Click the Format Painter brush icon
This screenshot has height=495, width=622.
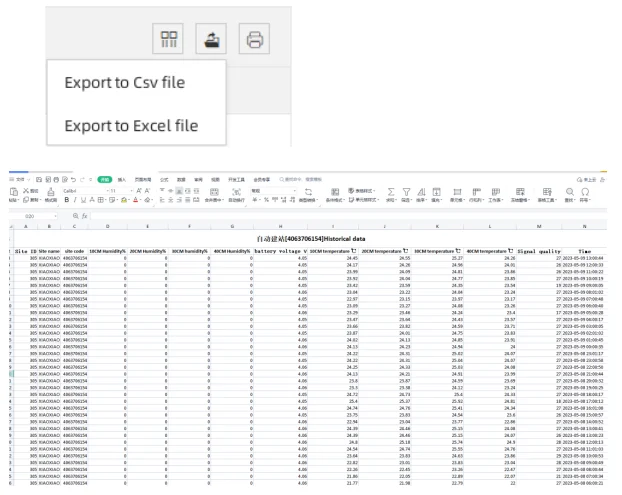point(51,192)
